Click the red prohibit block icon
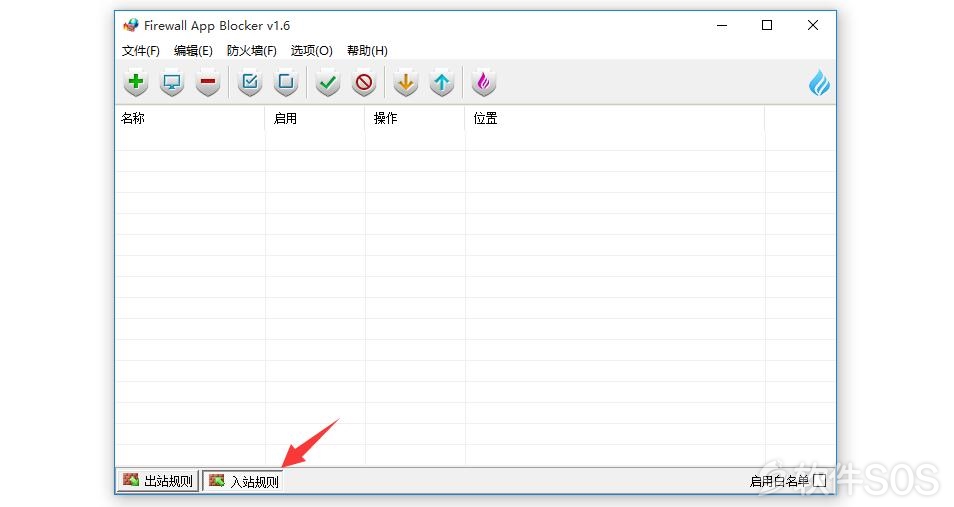Screen dimensions: 954x507 [x=364, y=82]
